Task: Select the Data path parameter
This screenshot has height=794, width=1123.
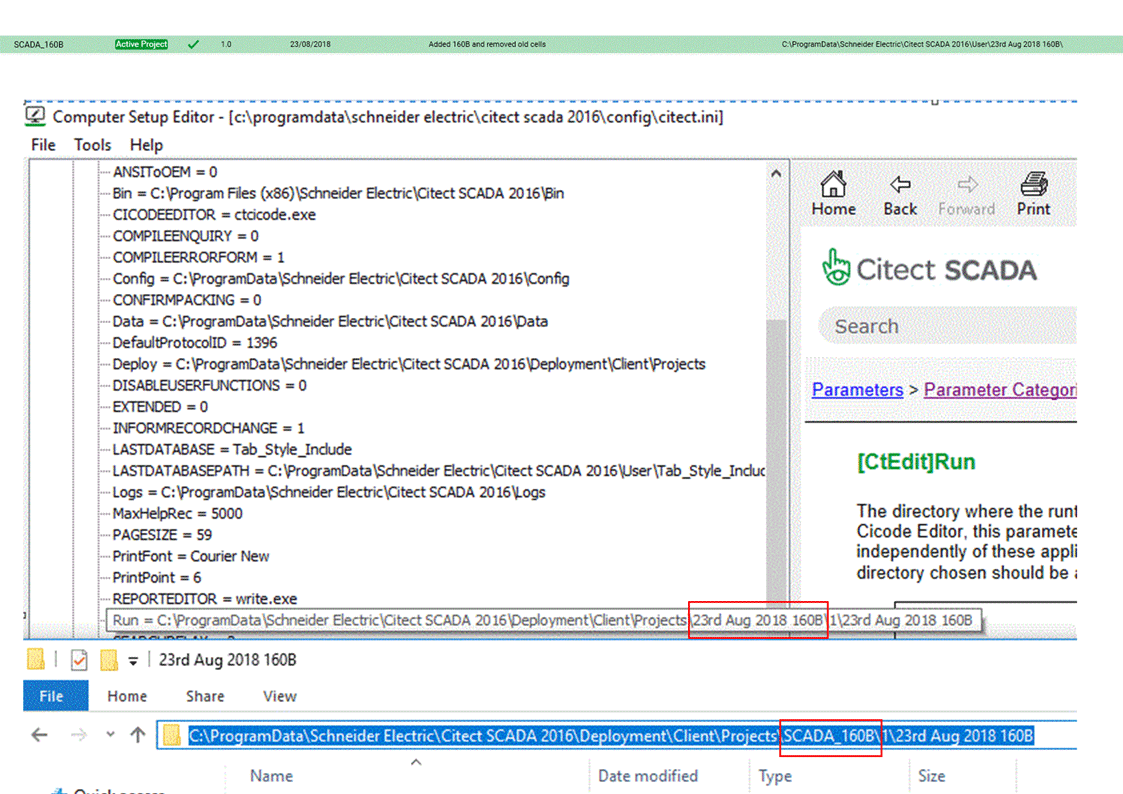Action: coord(330,321)
